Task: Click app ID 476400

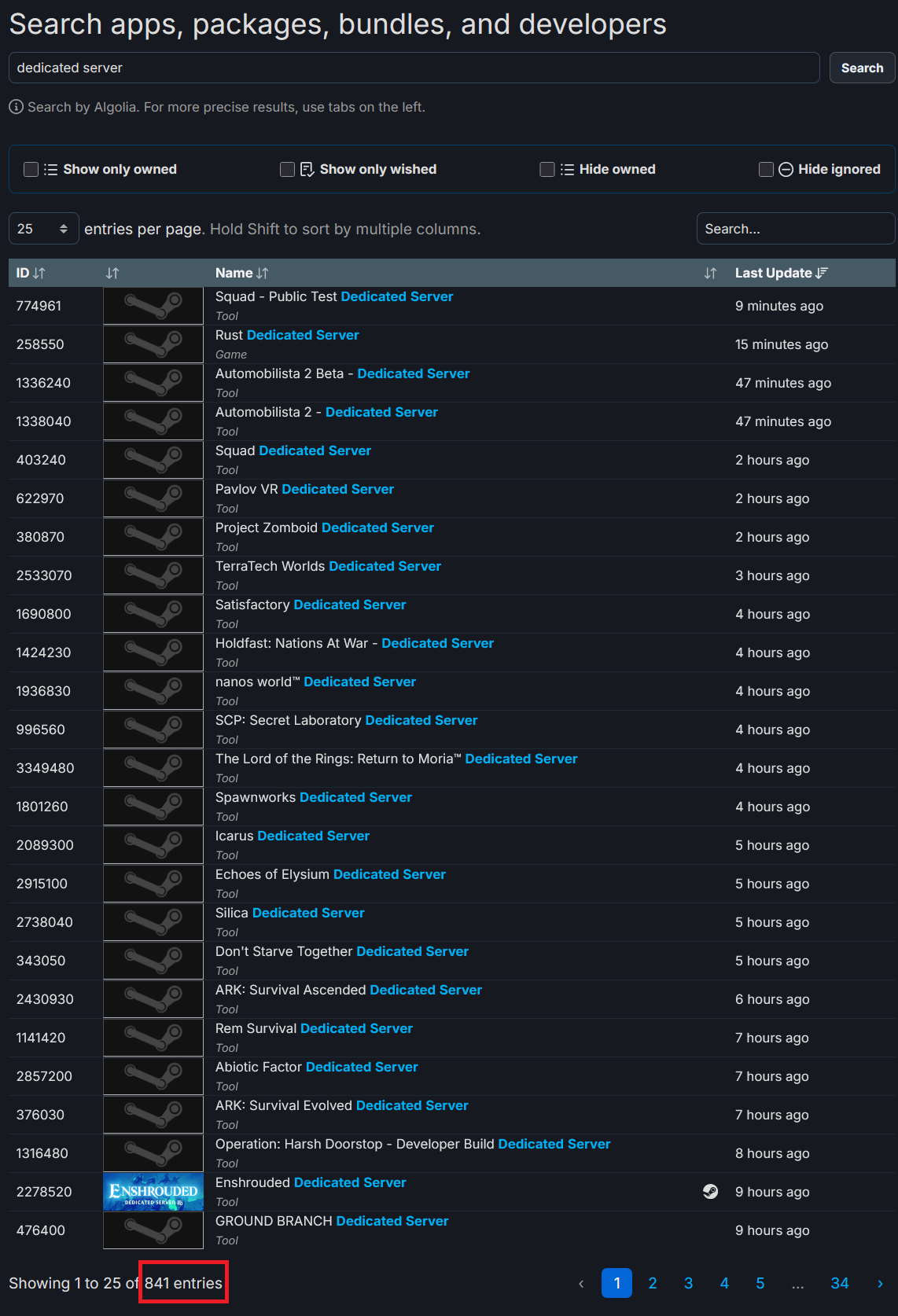Action: [41, 1230]
